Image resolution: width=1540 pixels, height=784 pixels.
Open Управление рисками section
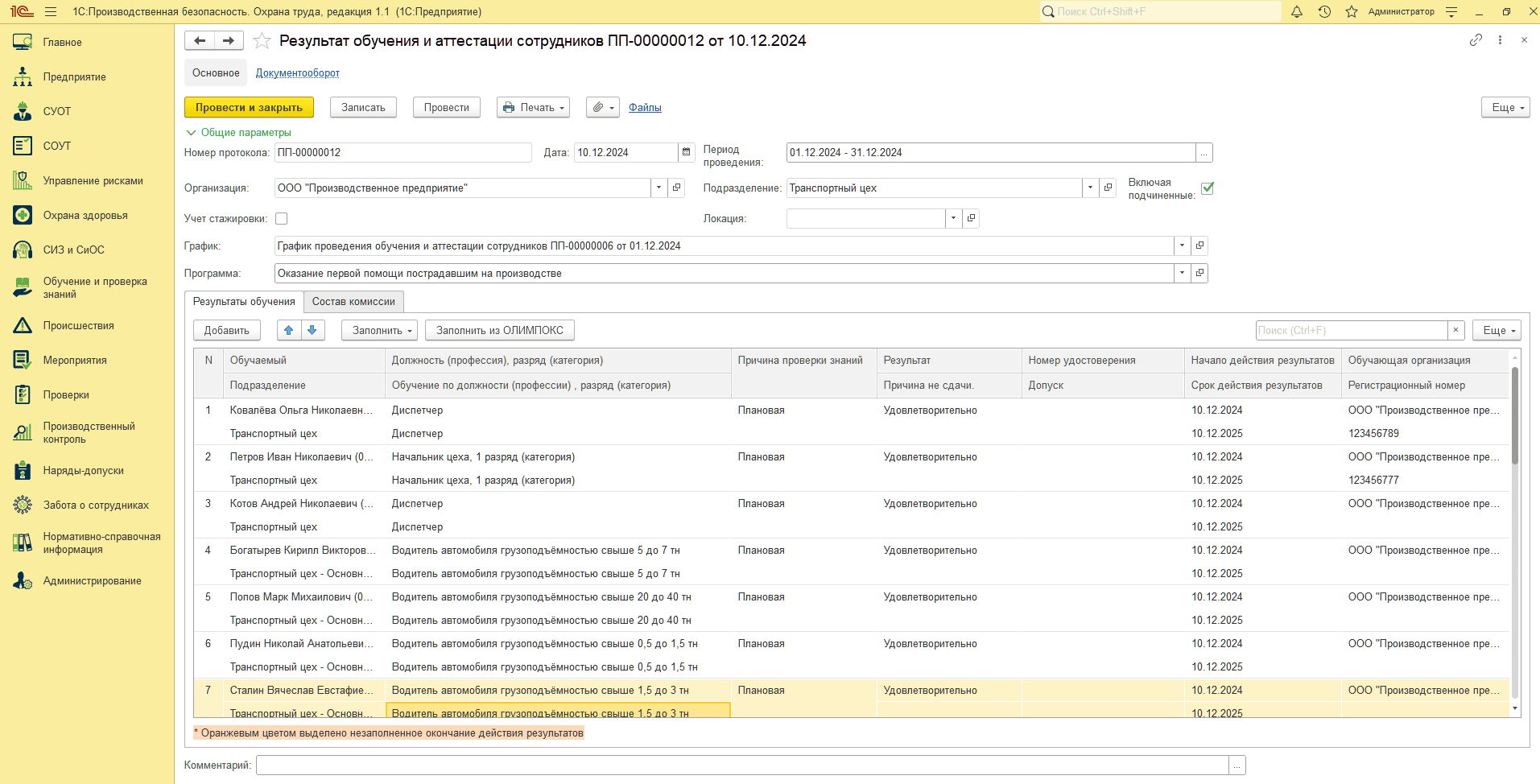point(93,180)
